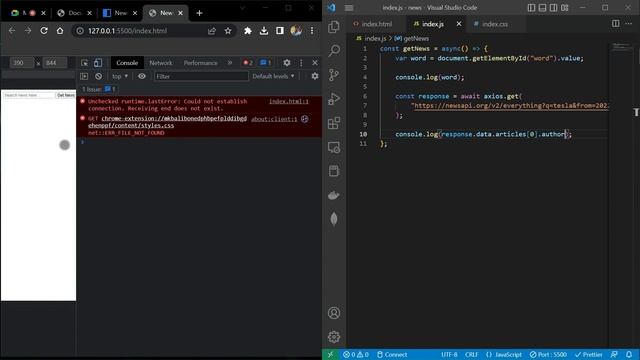Show more DevTools tabs chevron
This screenshot has width=640, height=360.
(230, 63)
